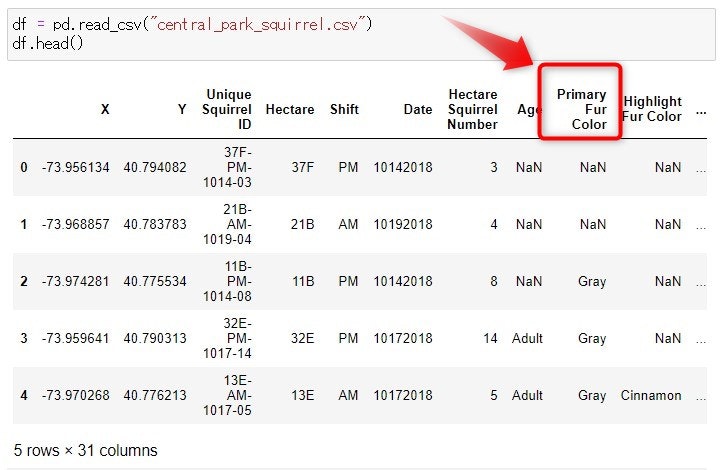
Task: Click squirrel ID 32E-PM-1017-14
Action: (227, 338)
